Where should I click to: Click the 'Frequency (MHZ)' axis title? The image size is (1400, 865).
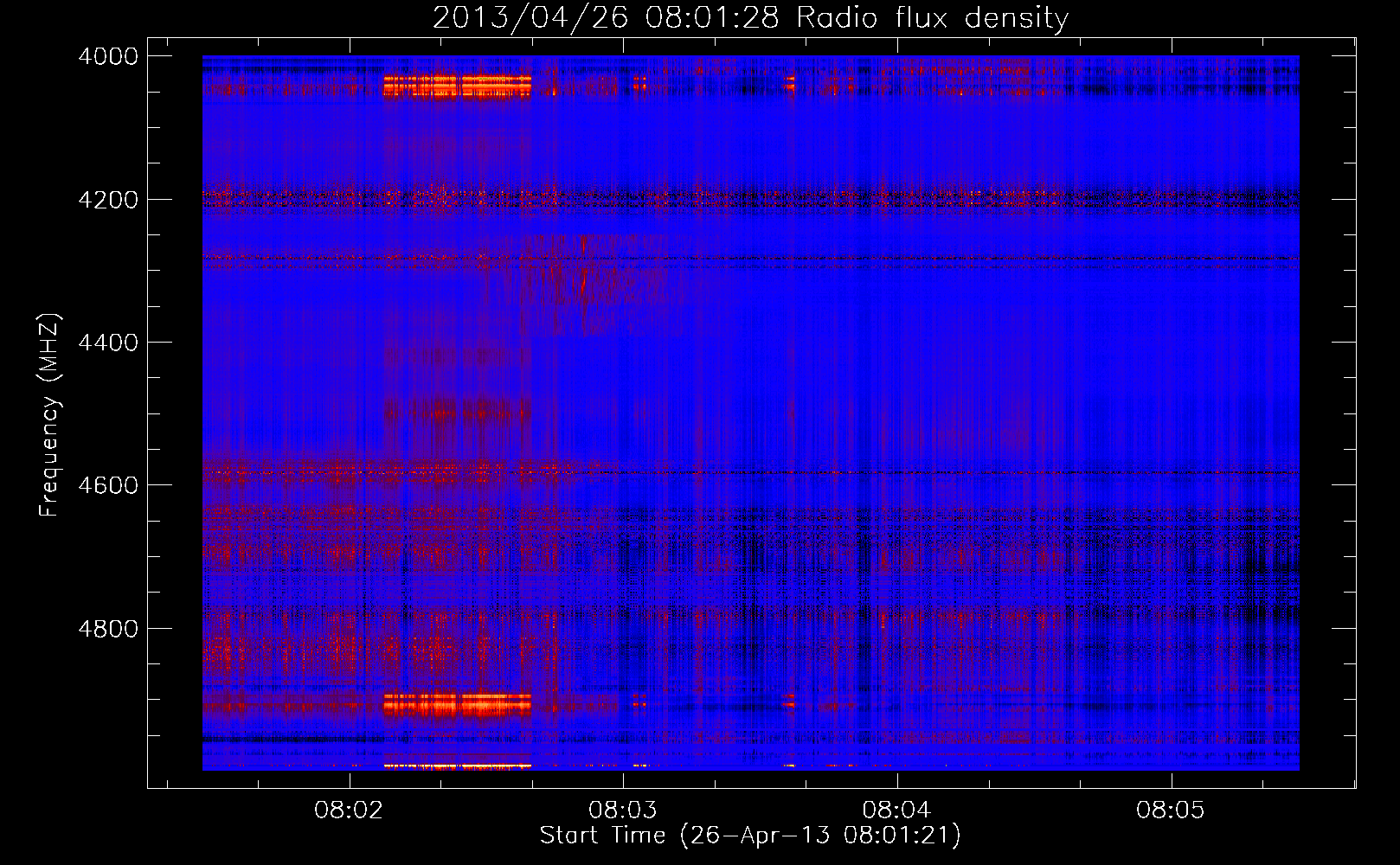tap(50, 414)
